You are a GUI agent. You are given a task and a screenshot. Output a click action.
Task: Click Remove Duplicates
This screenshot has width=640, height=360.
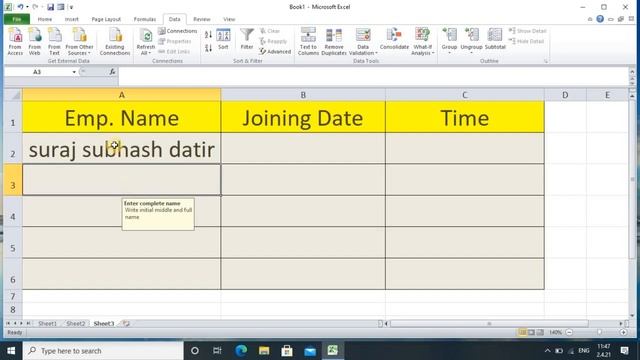click(x=334, y=41)
